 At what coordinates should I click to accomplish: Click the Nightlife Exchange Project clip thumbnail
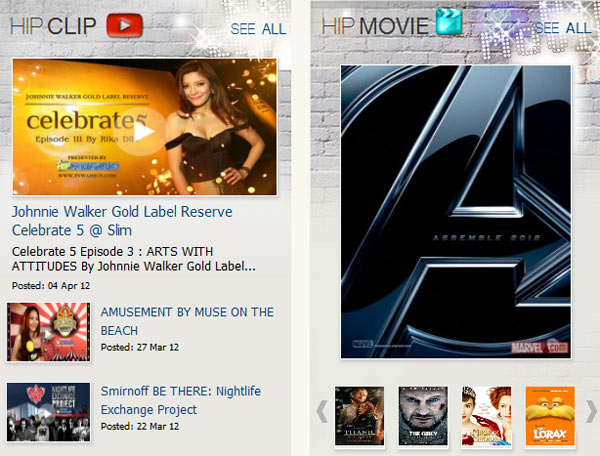(x=49, y=412)
